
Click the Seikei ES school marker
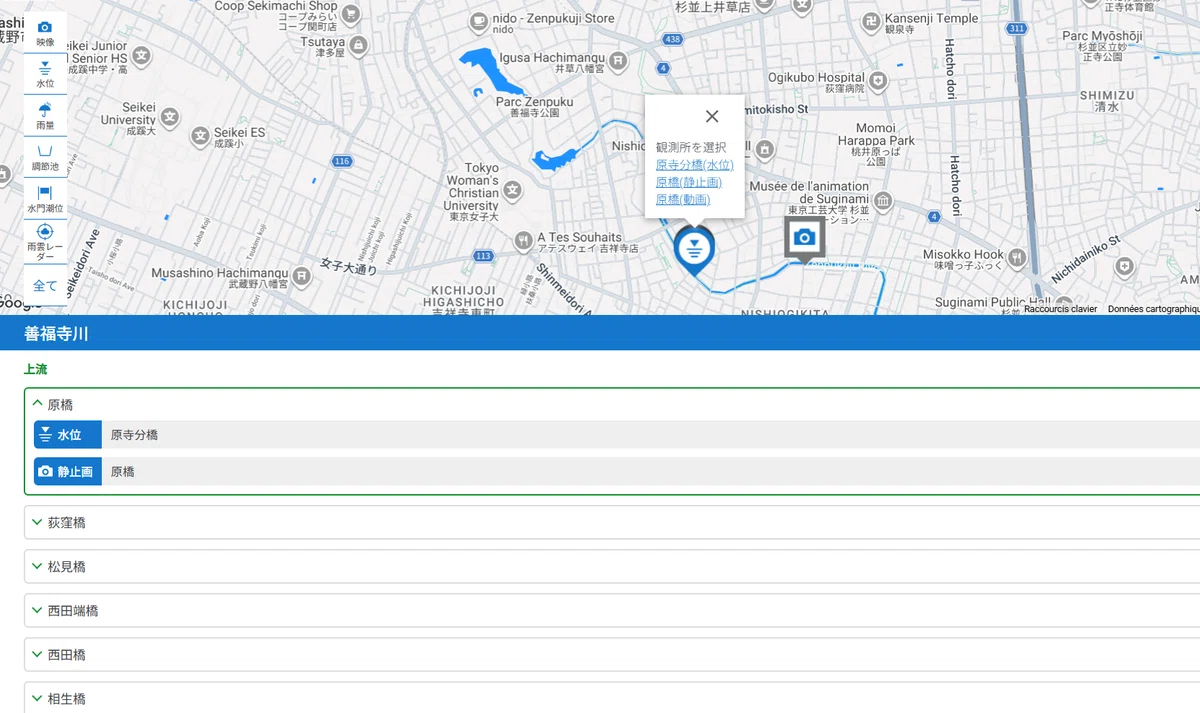(x=200, y=134)
